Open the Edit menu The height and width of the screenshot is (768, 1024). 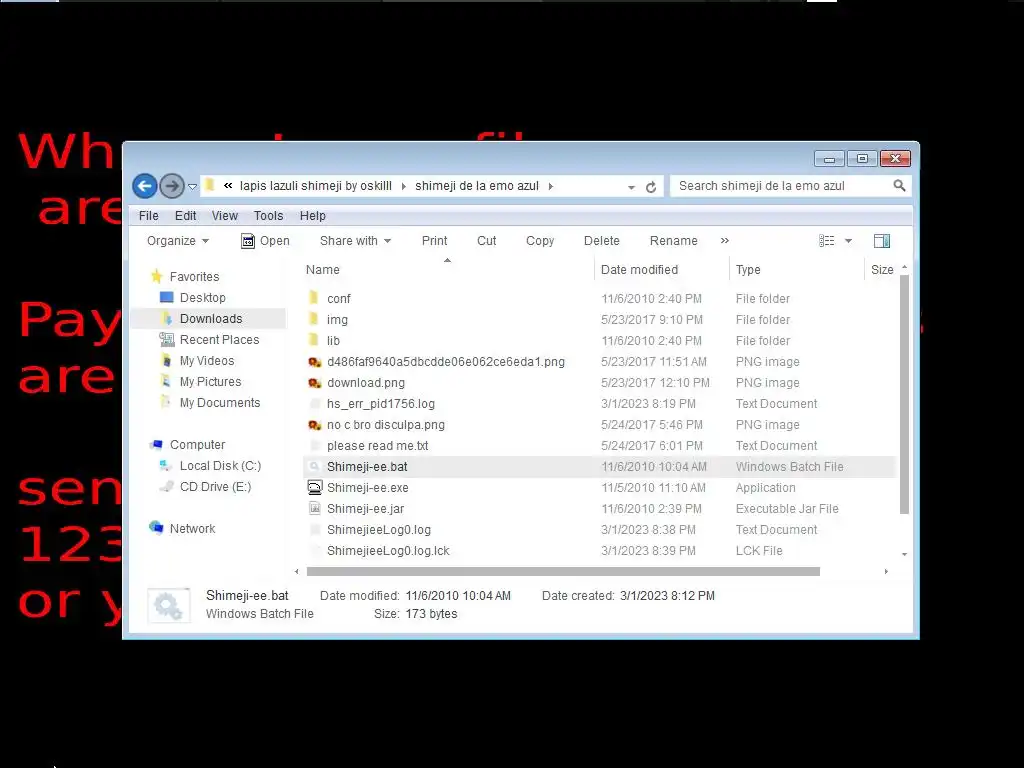[185, 216]
